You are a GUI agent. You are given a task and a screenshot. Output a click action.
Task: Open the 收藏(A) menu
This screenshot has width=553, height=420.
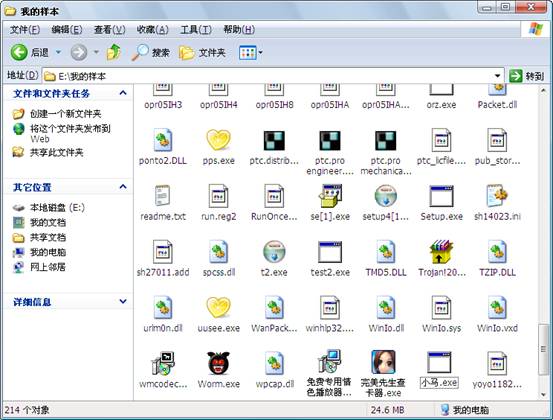click(x=152, y=30)
